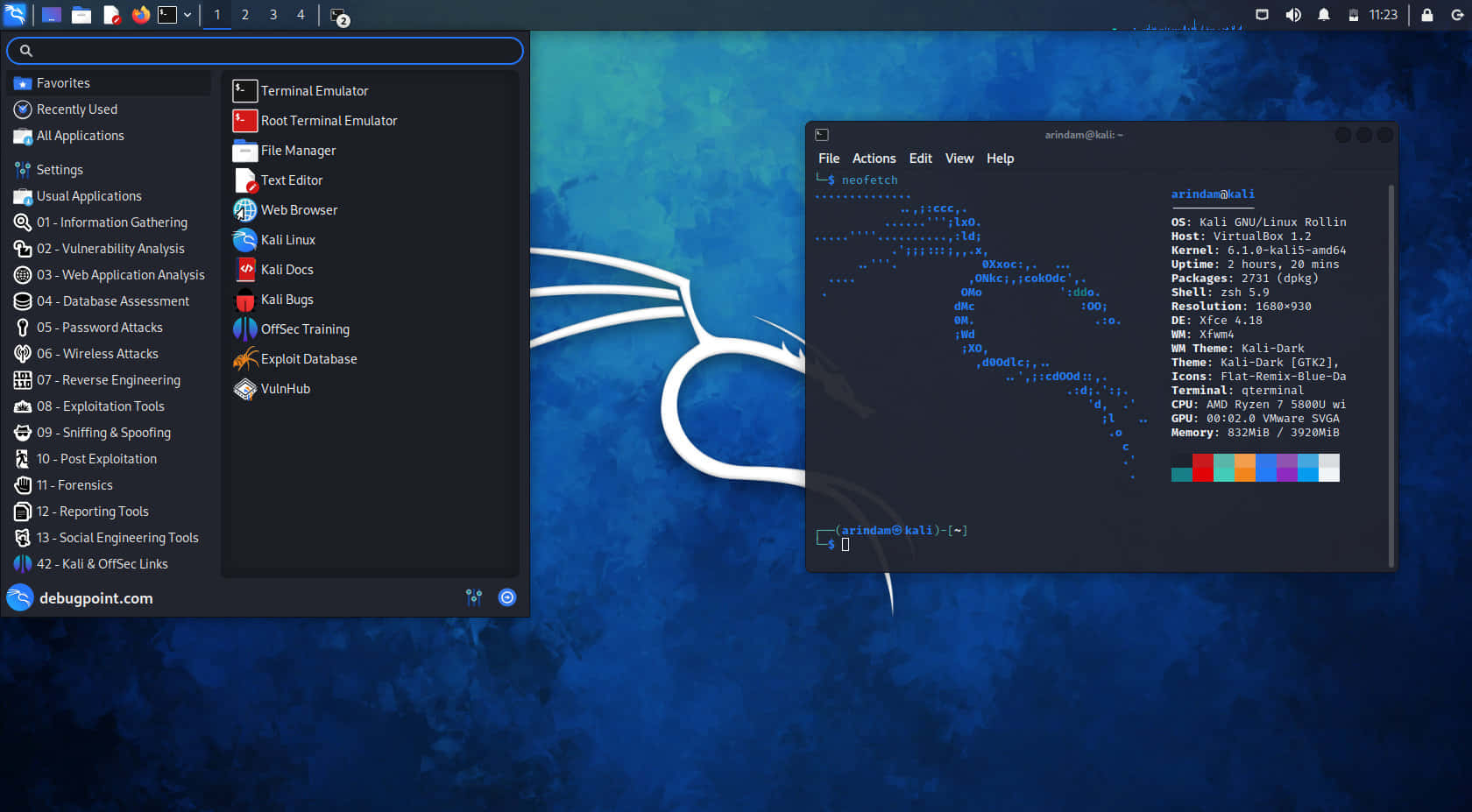The height and width of the screenshot is (812, 1472).
Task: Open the Exploit Database
Action: point(308,358)
